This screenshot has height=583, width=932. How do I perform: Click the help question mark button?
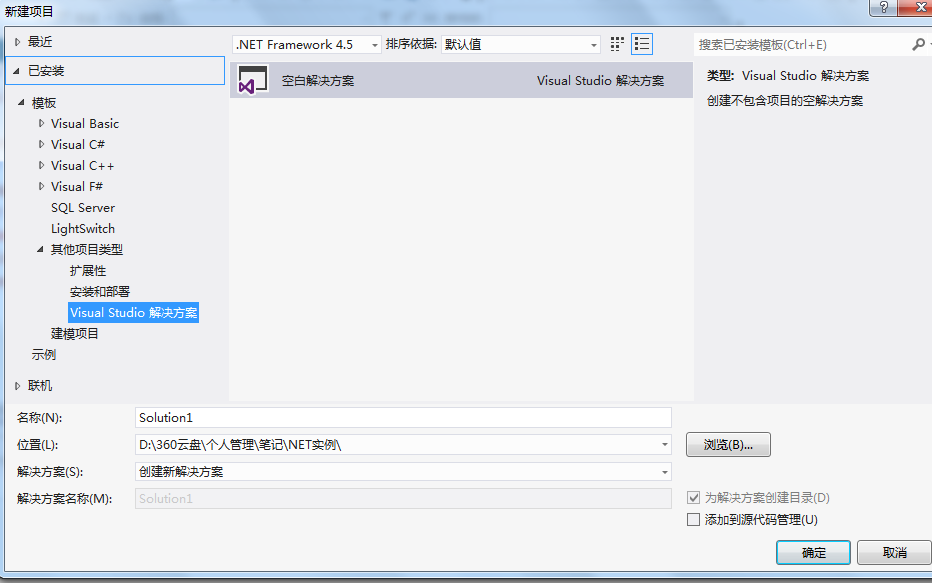884,7
